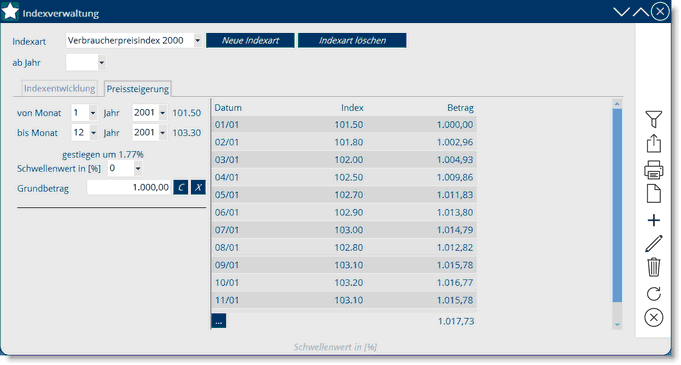Select row 05/01

[x=344, y=195]
